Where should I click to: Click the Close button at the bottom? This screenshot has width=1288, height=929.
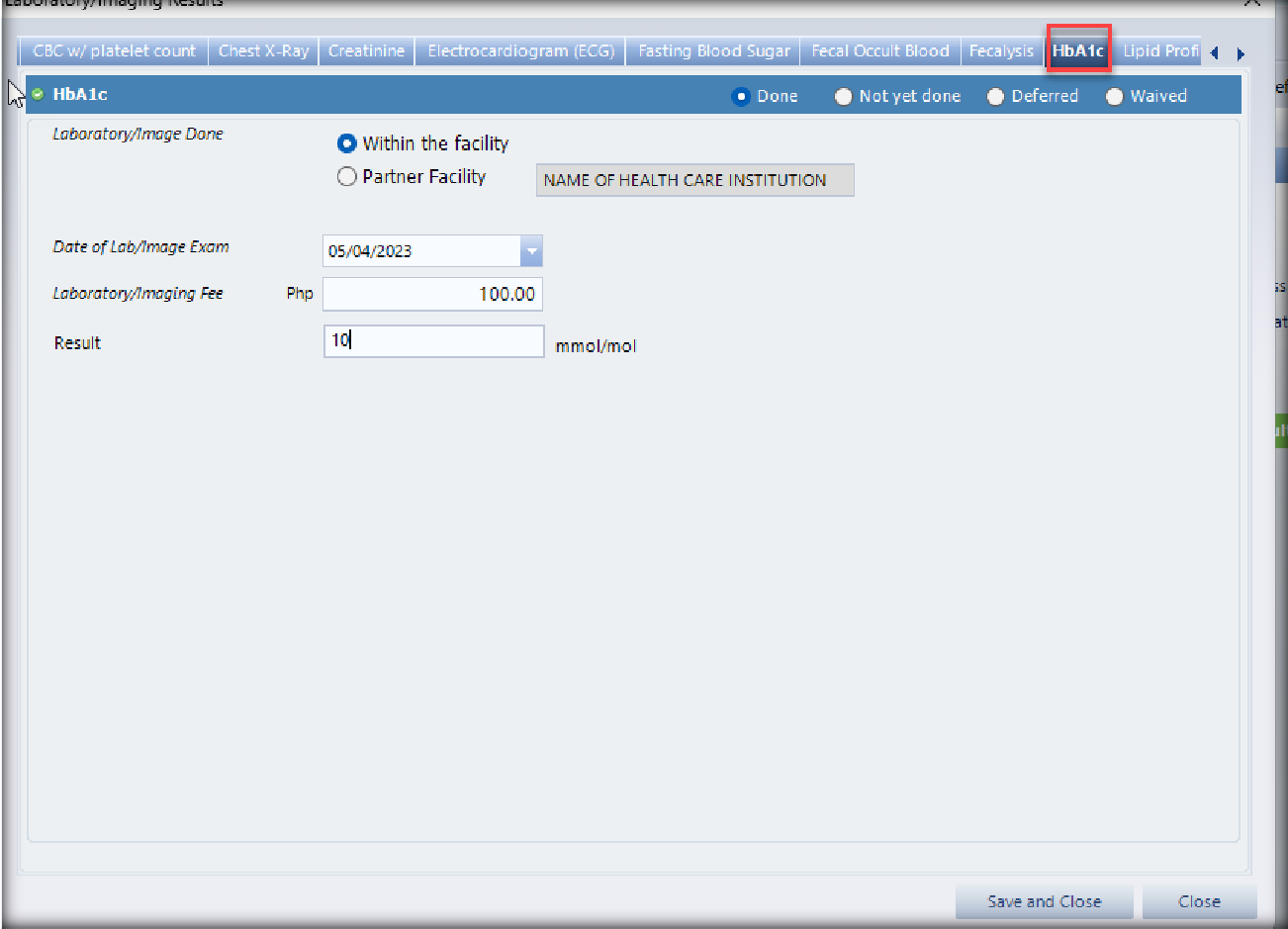[x=1199, y=901]
